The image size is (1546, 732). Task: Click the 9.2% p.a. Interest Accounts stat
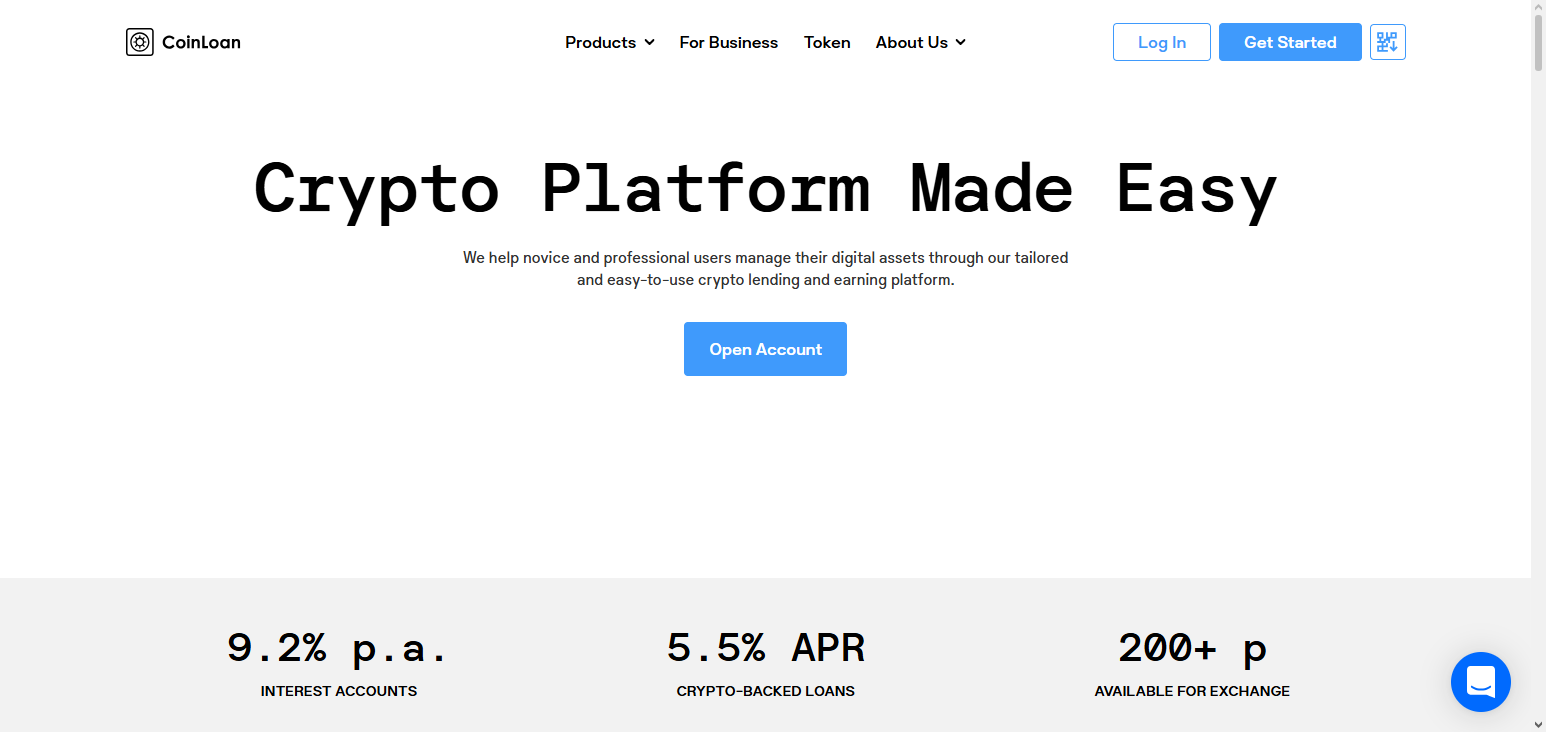(x=338, y=662)
